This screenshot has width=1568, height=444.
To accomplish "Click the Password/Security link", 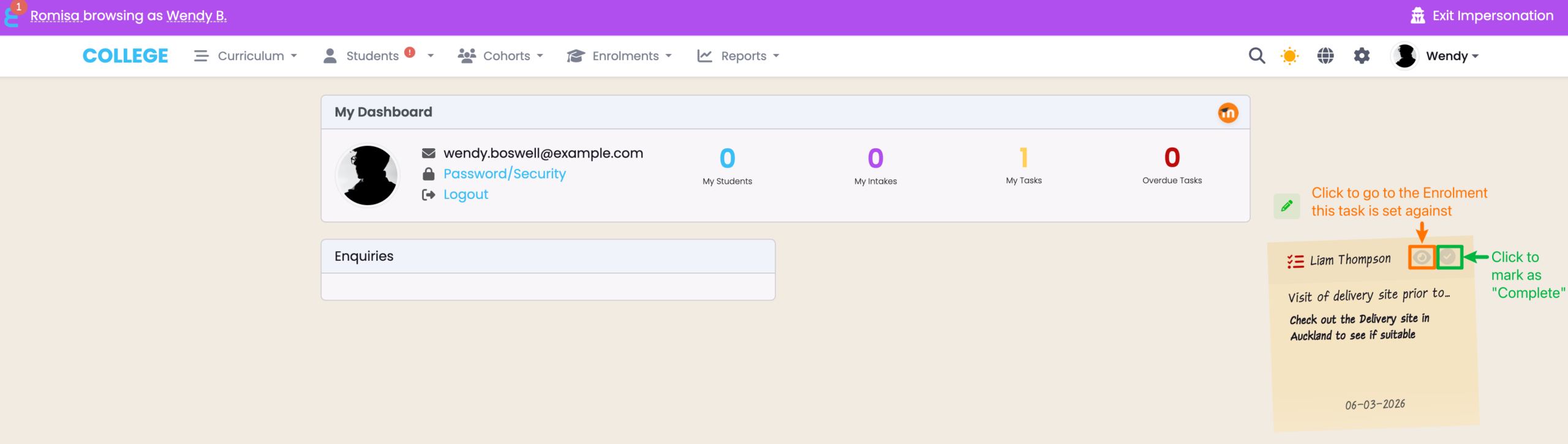I will coord(504,174).
